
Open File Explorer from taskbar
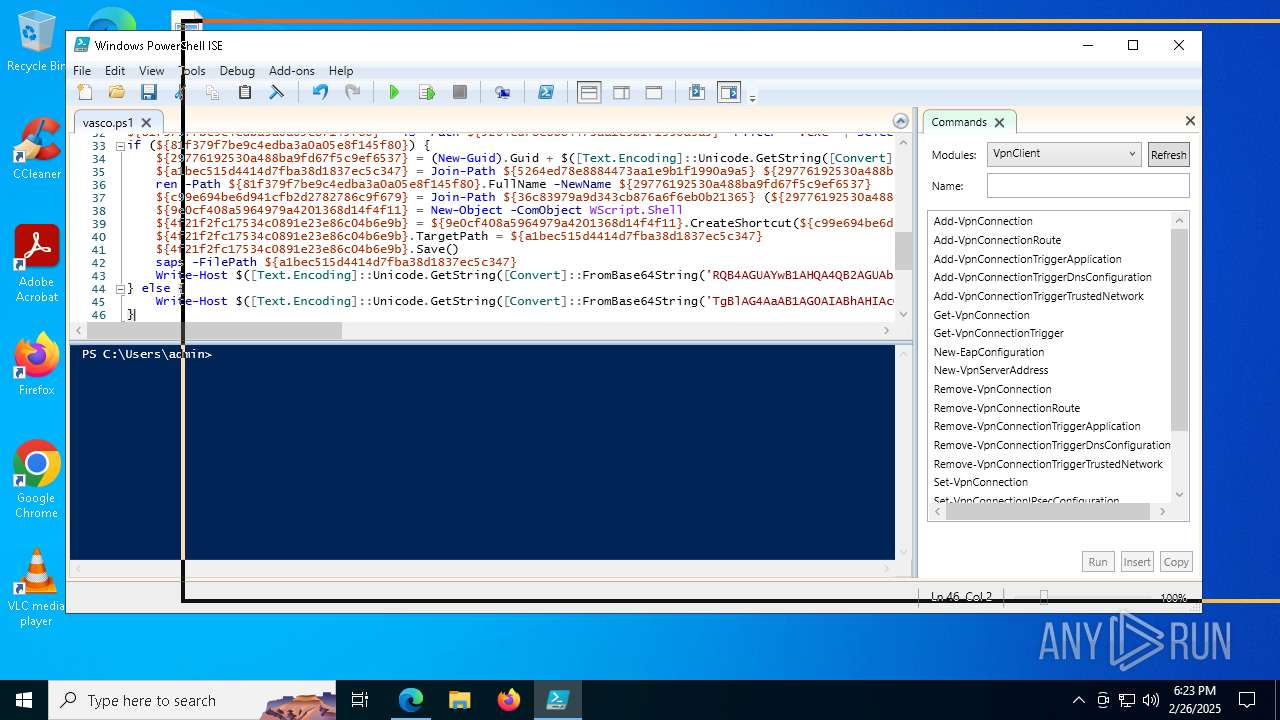[460, 700]
